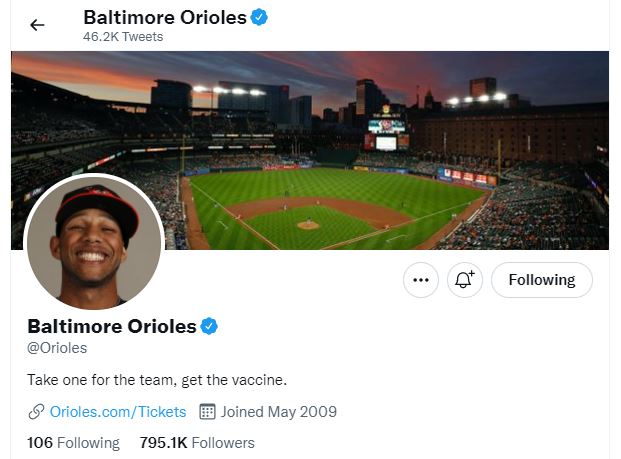Open the round profile picture

(94, 244)
